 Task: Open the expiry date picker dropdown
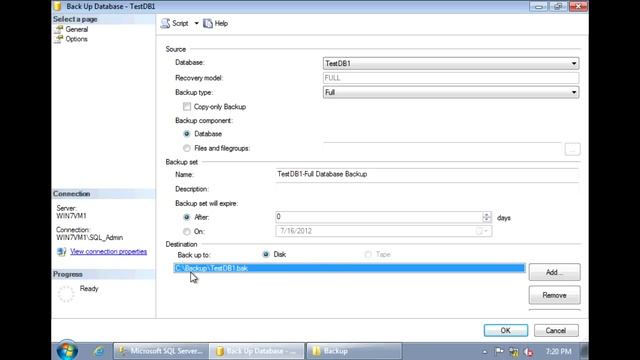pyautogui.click(x=483, y=231)
